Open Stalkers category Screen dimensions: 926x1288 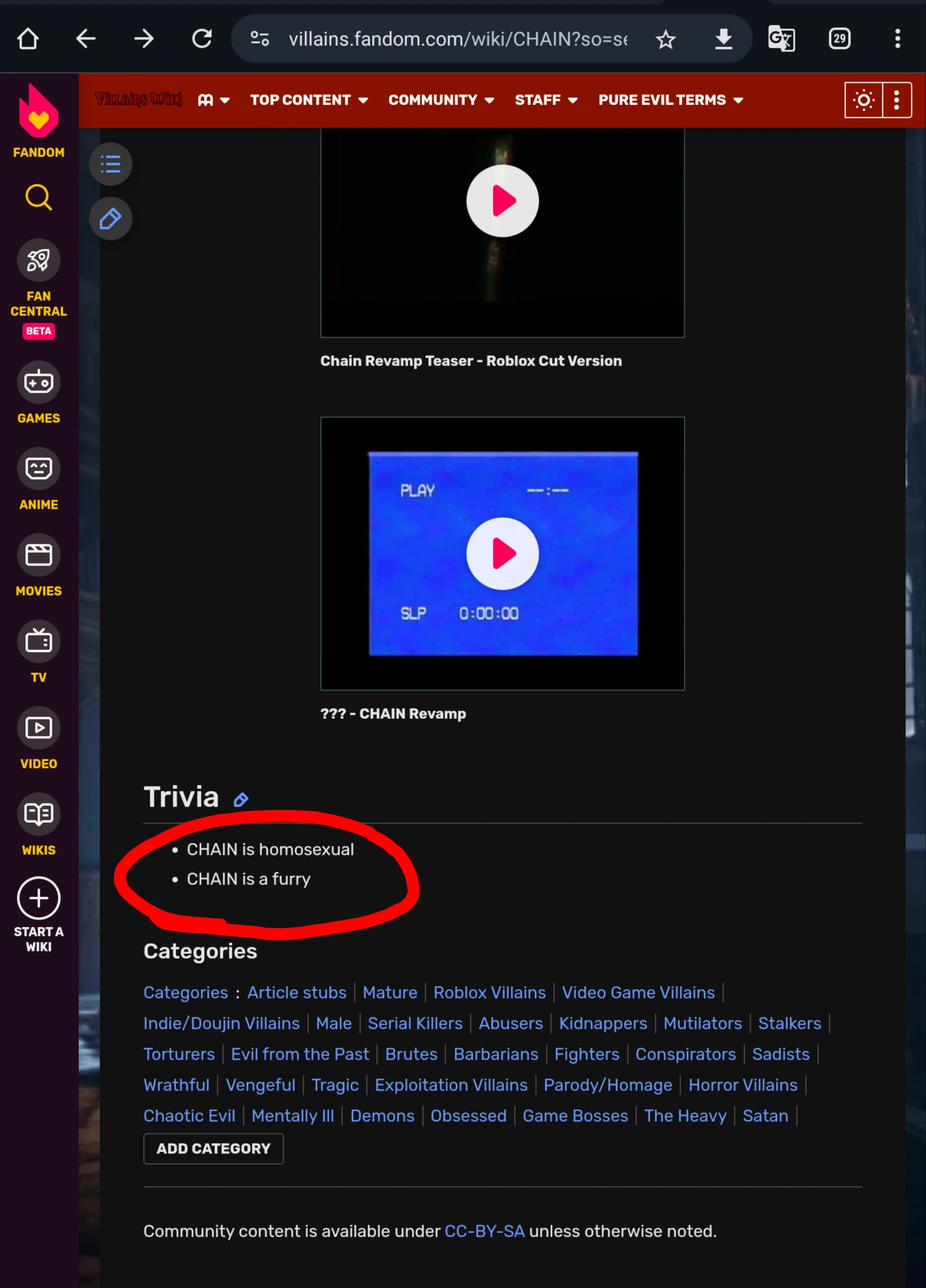tap(789, 1023)
